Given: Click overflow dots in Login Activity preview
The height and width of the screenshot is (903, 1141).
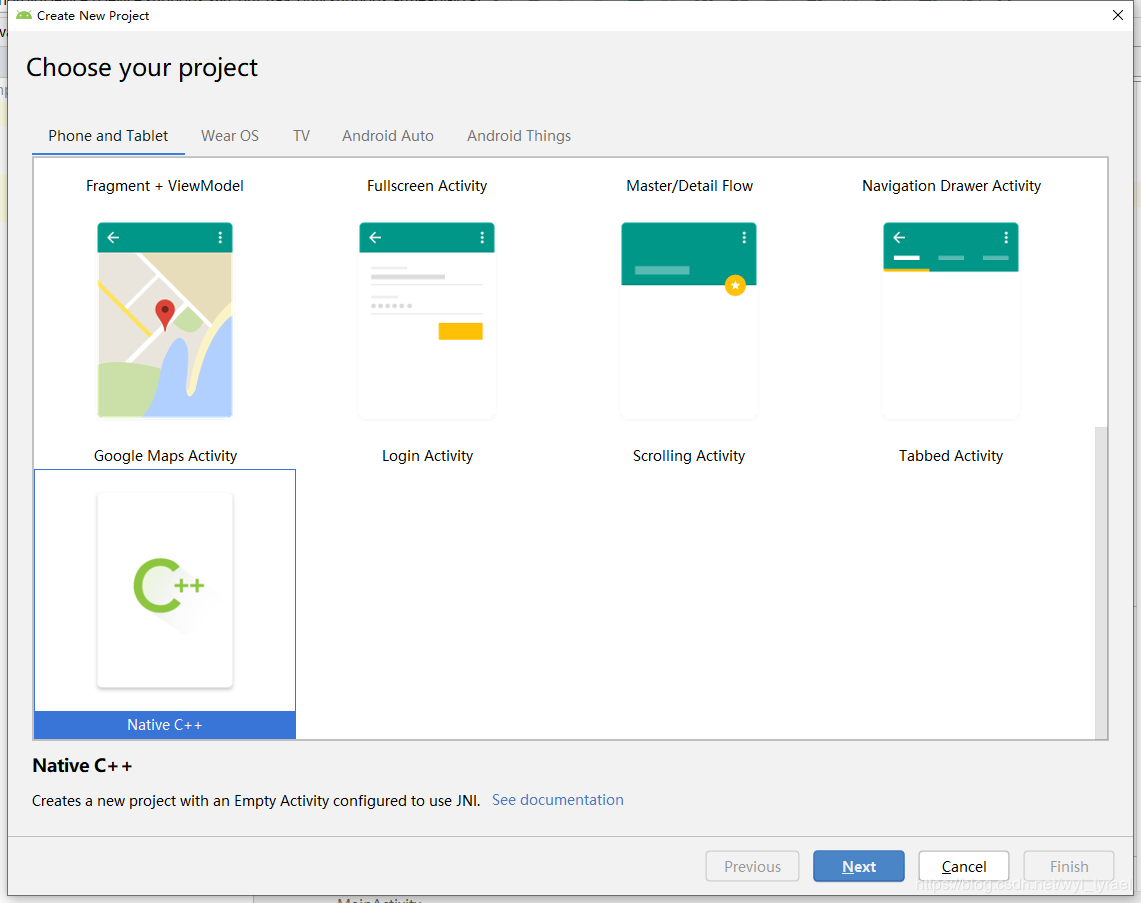Looking at the screenshot, I should pyautogui.click(x=482, y=237).
